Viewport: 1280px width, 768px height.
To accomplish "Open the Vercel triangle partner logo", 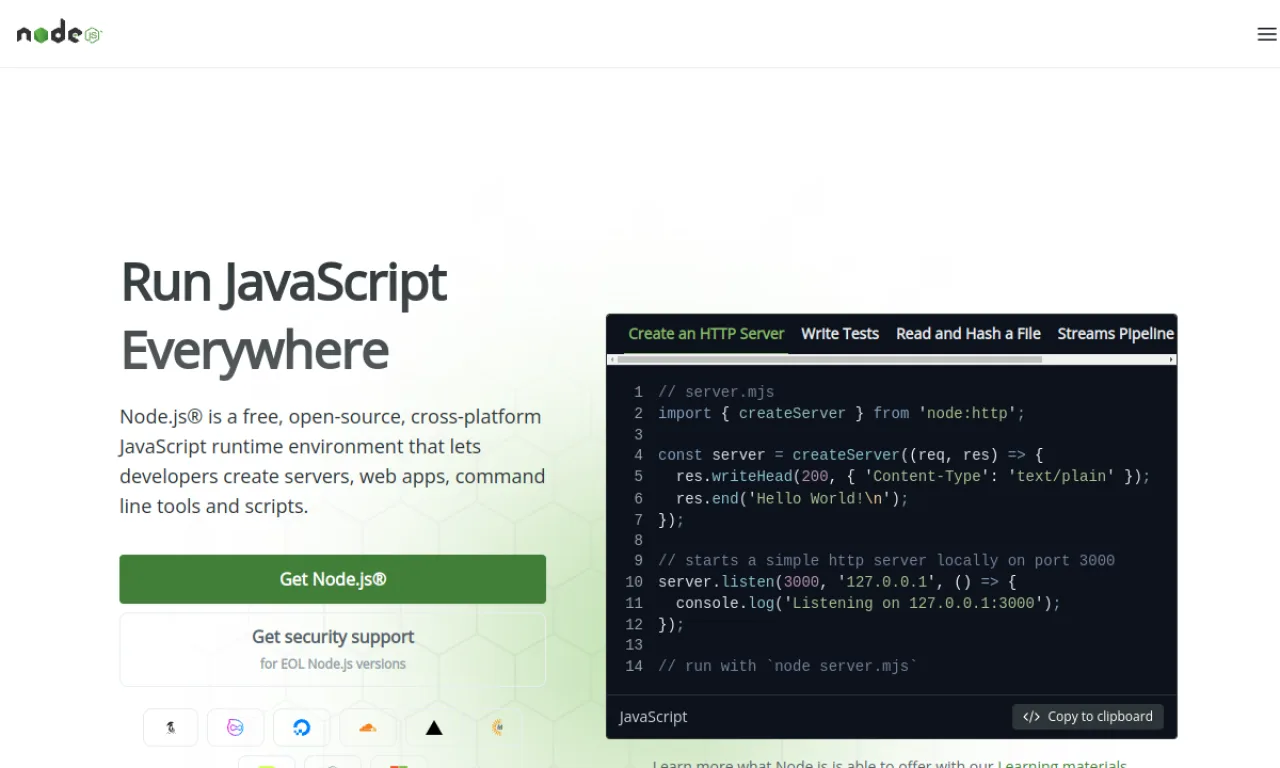I will 434,727.
